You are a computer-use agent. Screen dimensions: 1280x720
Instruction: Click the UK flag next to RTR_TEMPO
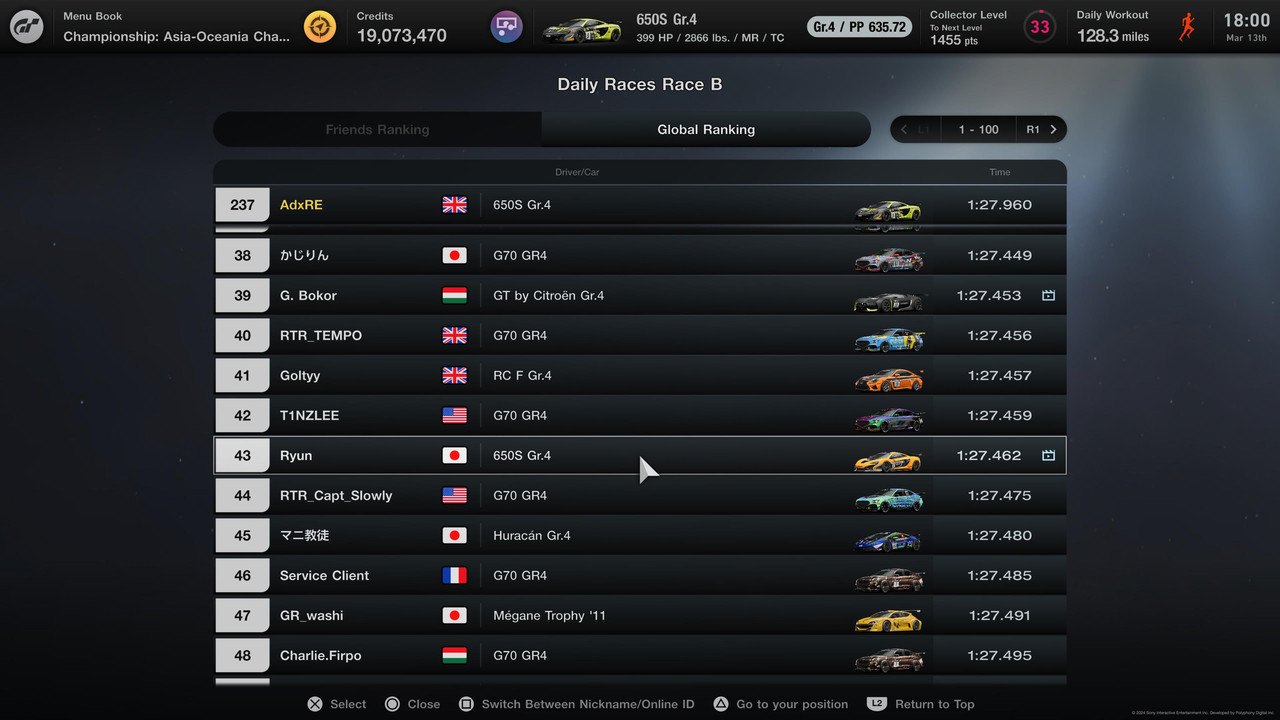(x=454, y=335)
